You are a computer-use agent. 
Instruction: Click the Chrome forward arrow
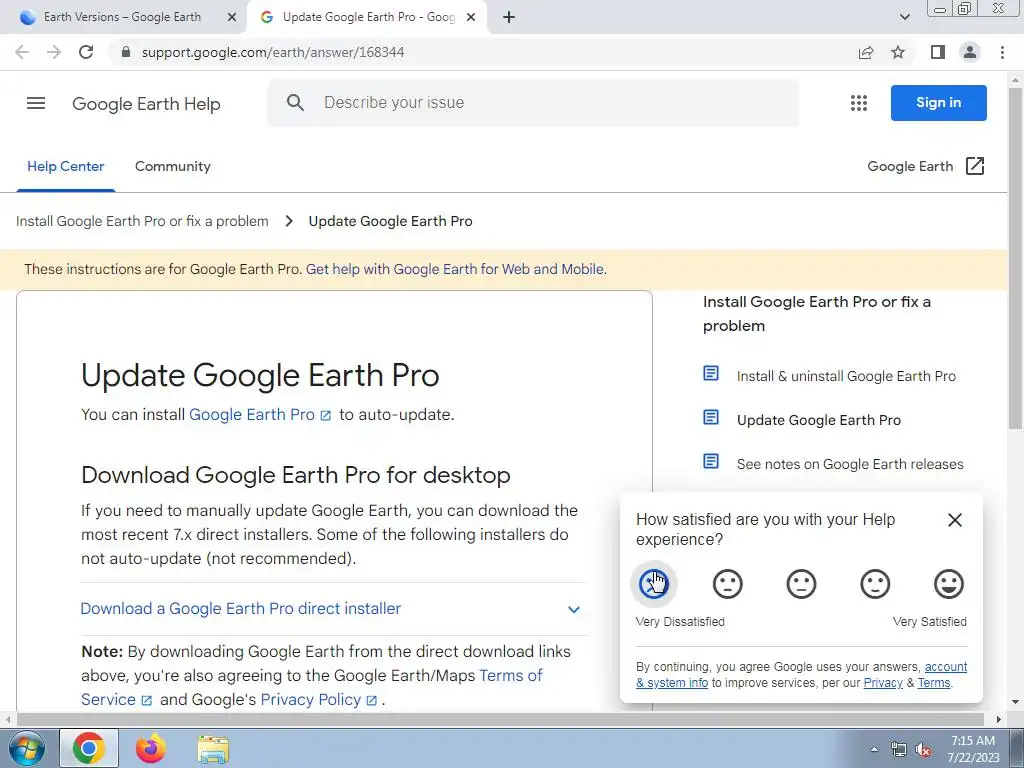tap(54, 52)
